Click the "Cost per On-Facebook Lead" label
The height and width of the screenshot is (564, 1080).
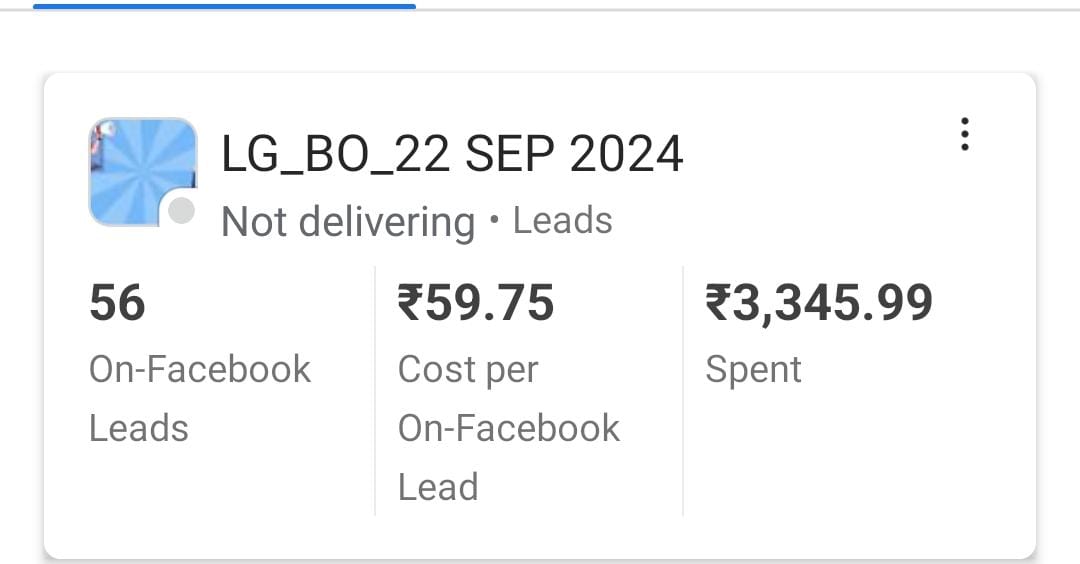[508, 428]
